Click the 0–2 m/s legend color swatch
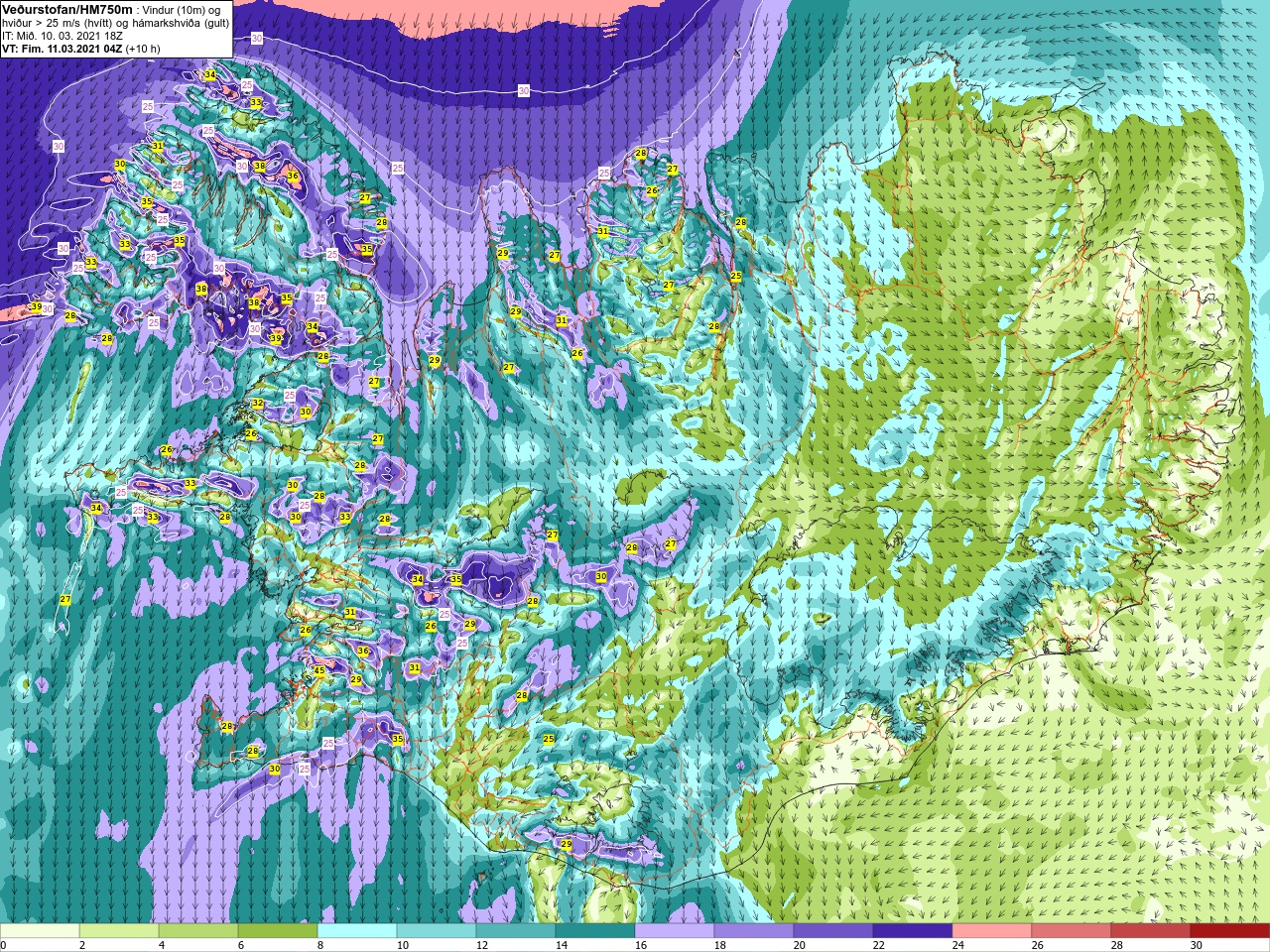Viewport: 1270px width, 952px height. tap(40, 932)
